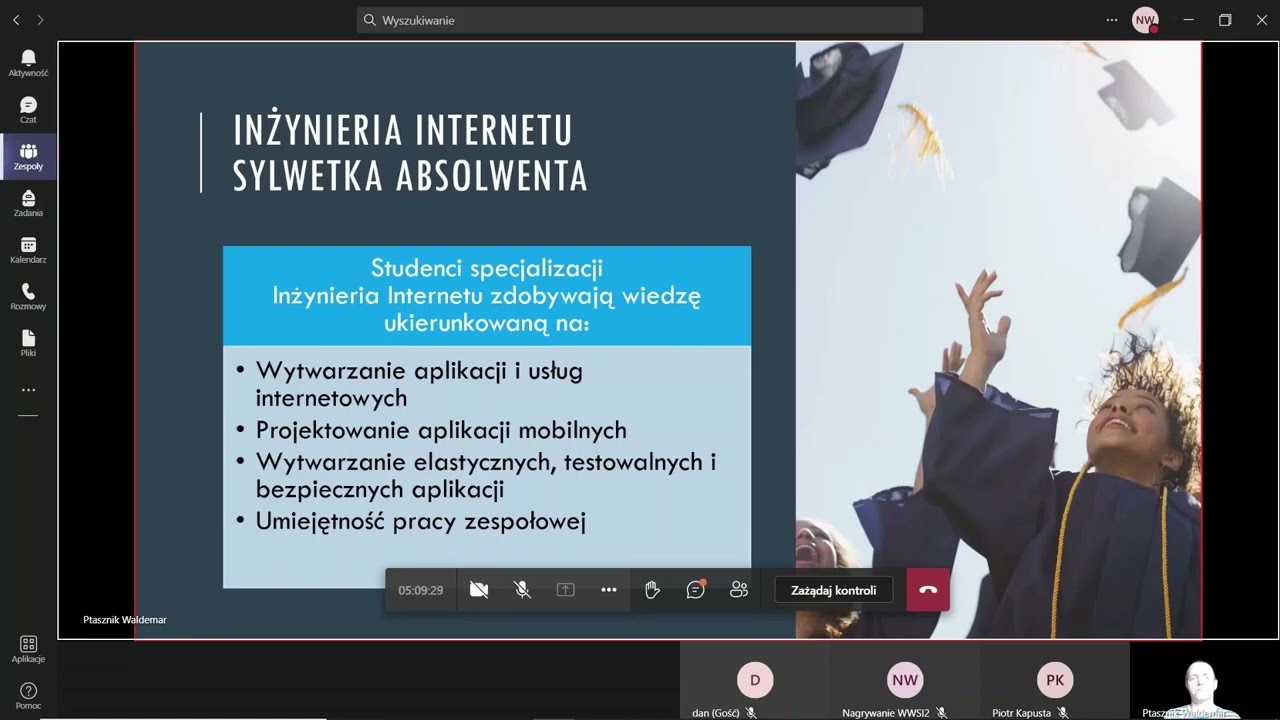The width and height of the screenshot is (1280, 720).
Task: Click the Ptasznik Waldemar presenter label
Action: [x=125, y=620]
